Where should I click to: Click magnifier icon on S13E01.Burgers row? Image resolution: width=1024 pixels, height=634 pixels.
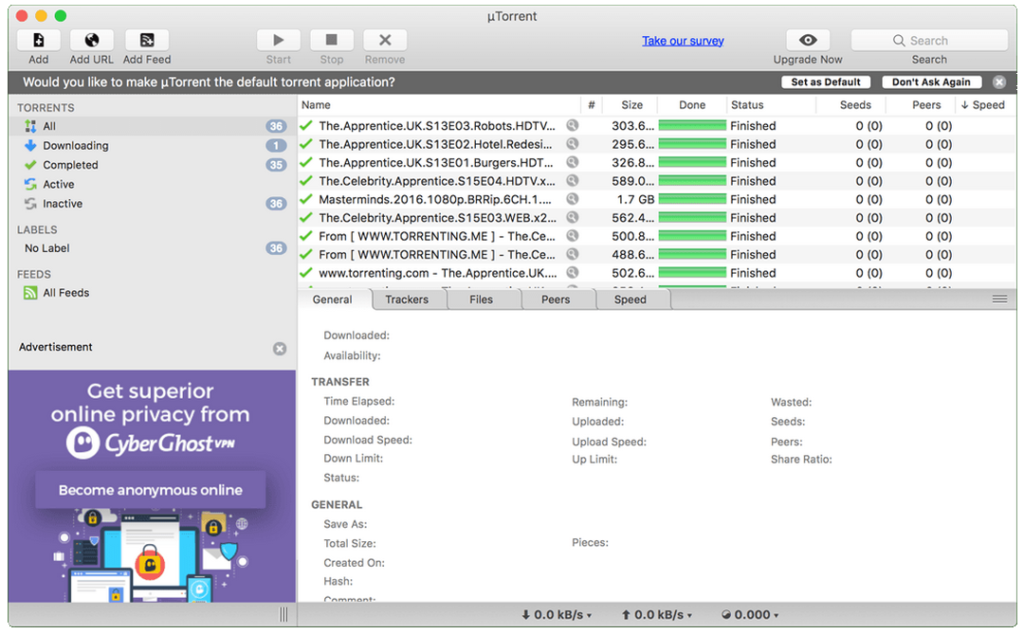[x=572, y=162]
